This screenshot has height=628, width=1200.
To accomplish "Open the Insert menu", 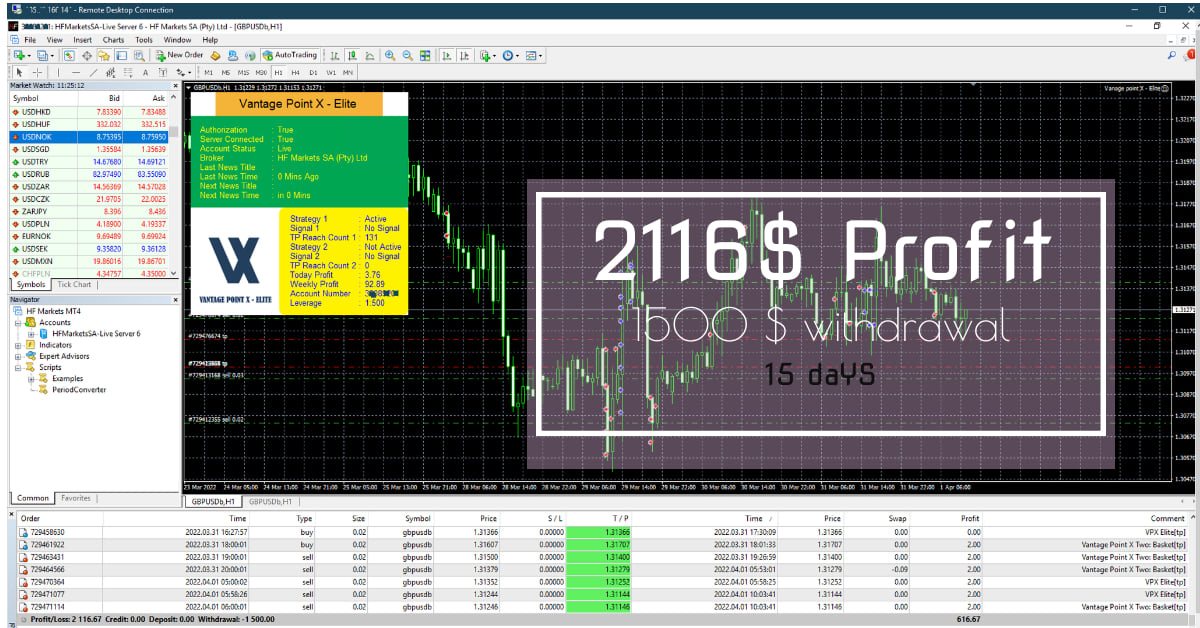I will point(82,40).
